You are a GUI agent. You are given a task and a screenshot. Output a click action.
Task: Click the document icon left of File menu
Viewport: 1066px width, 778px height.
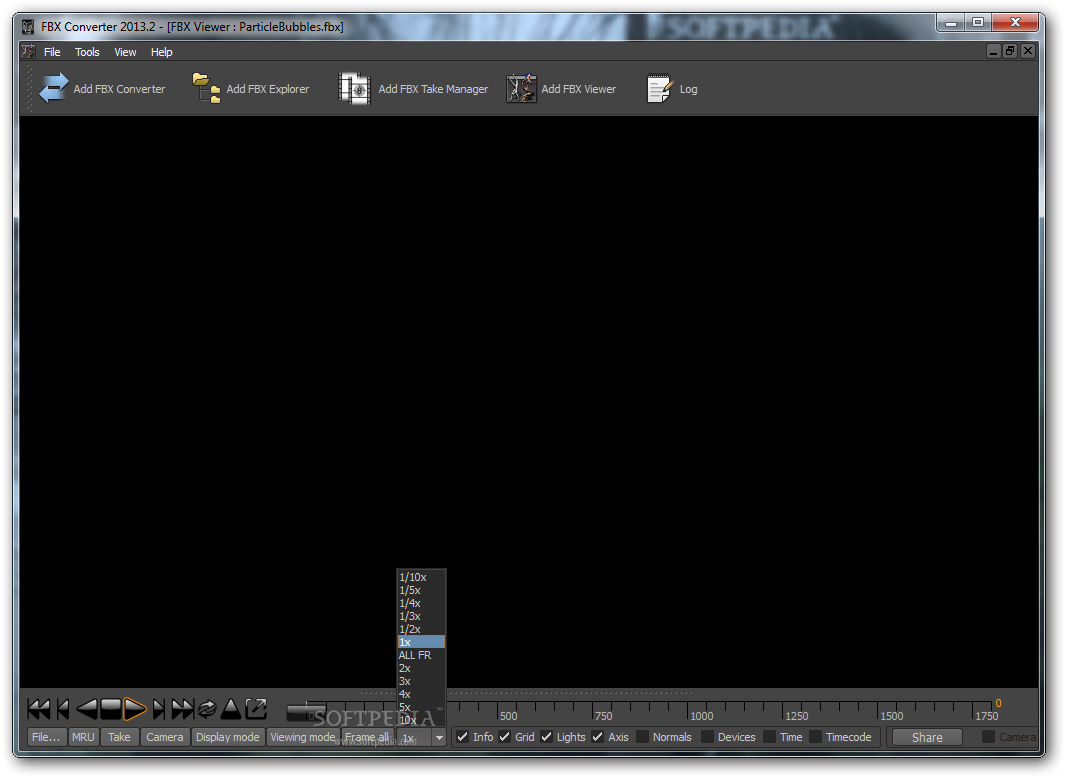(29, 52)
